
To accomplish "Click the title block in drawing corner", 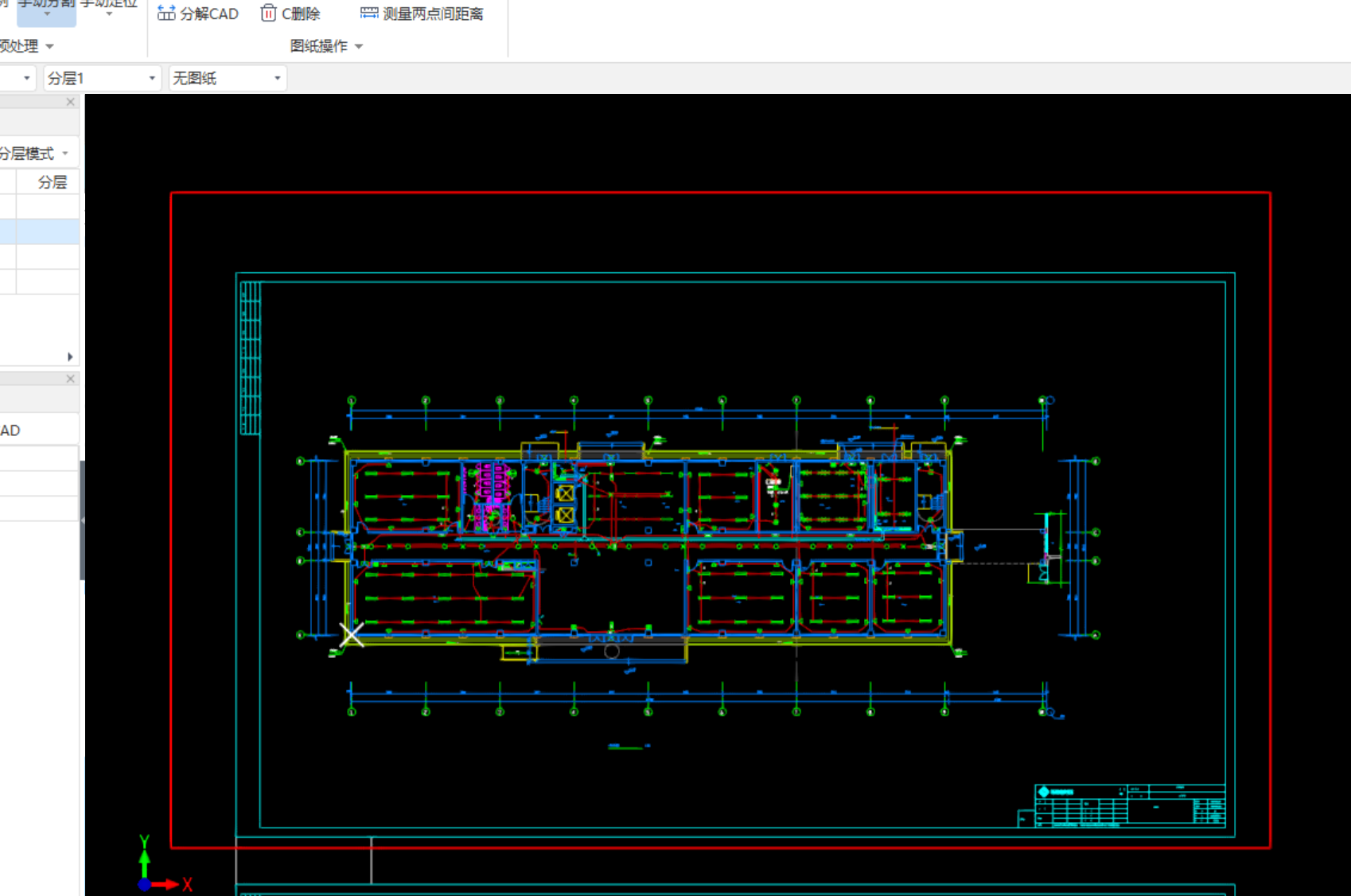I will pos(1130,805).
